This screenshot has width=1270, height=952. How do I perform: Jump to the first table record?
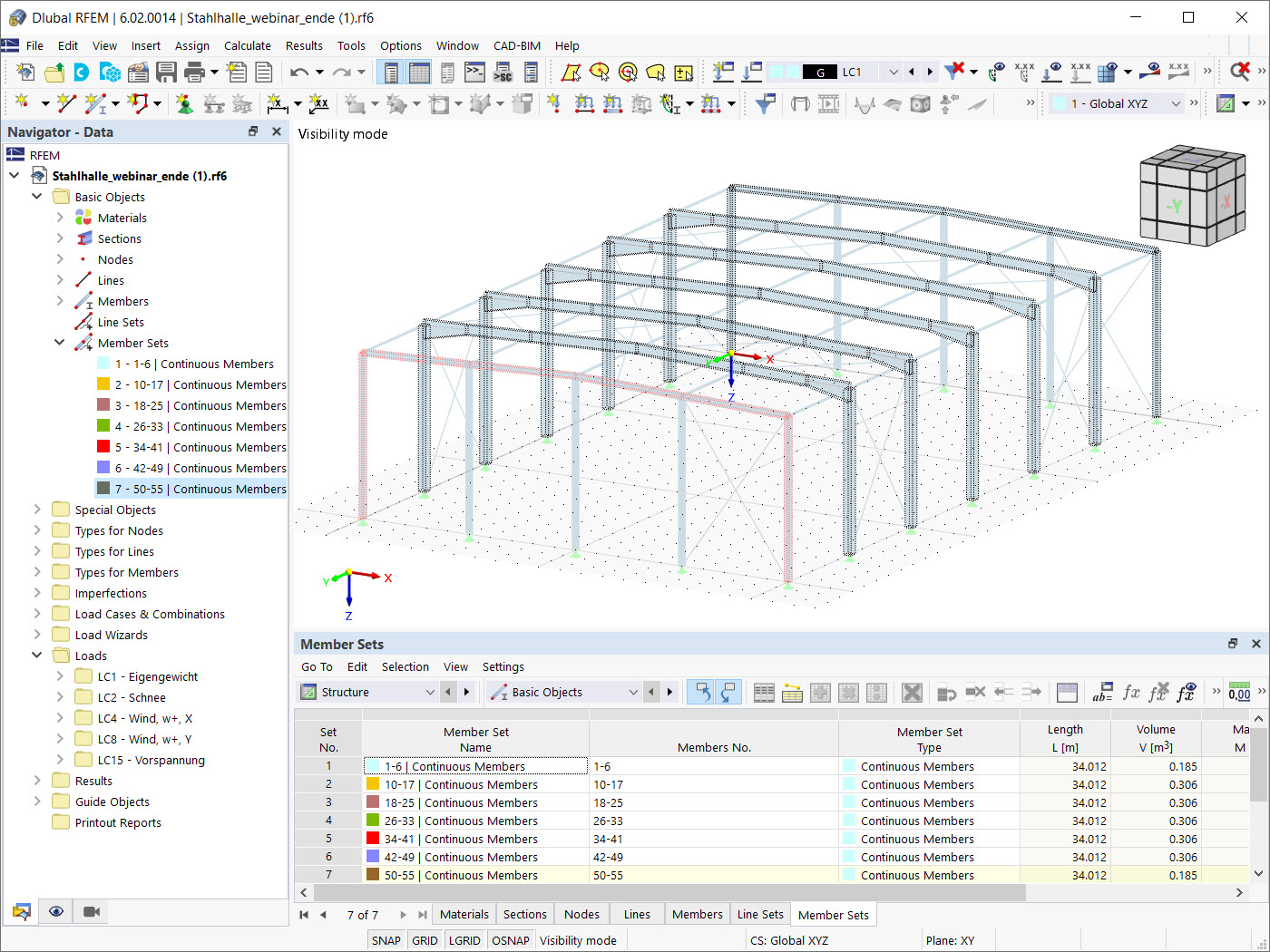(x=304, y=915)
